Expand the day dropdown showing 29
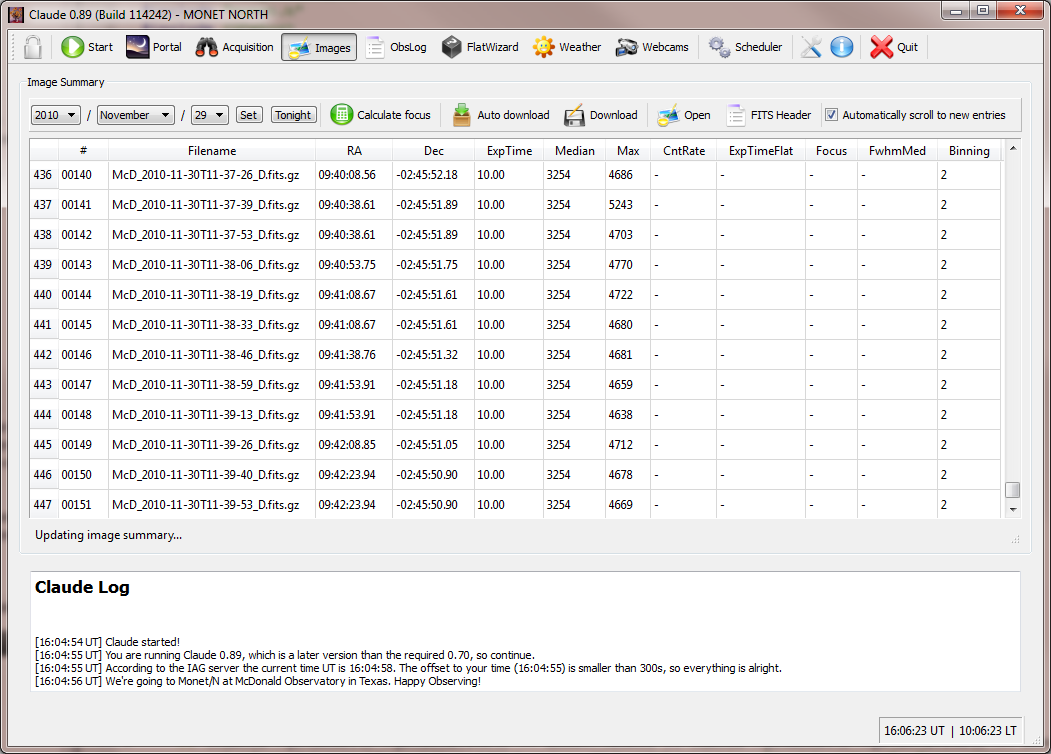This screenshot has width=1051, height=754. pos(210,115)
